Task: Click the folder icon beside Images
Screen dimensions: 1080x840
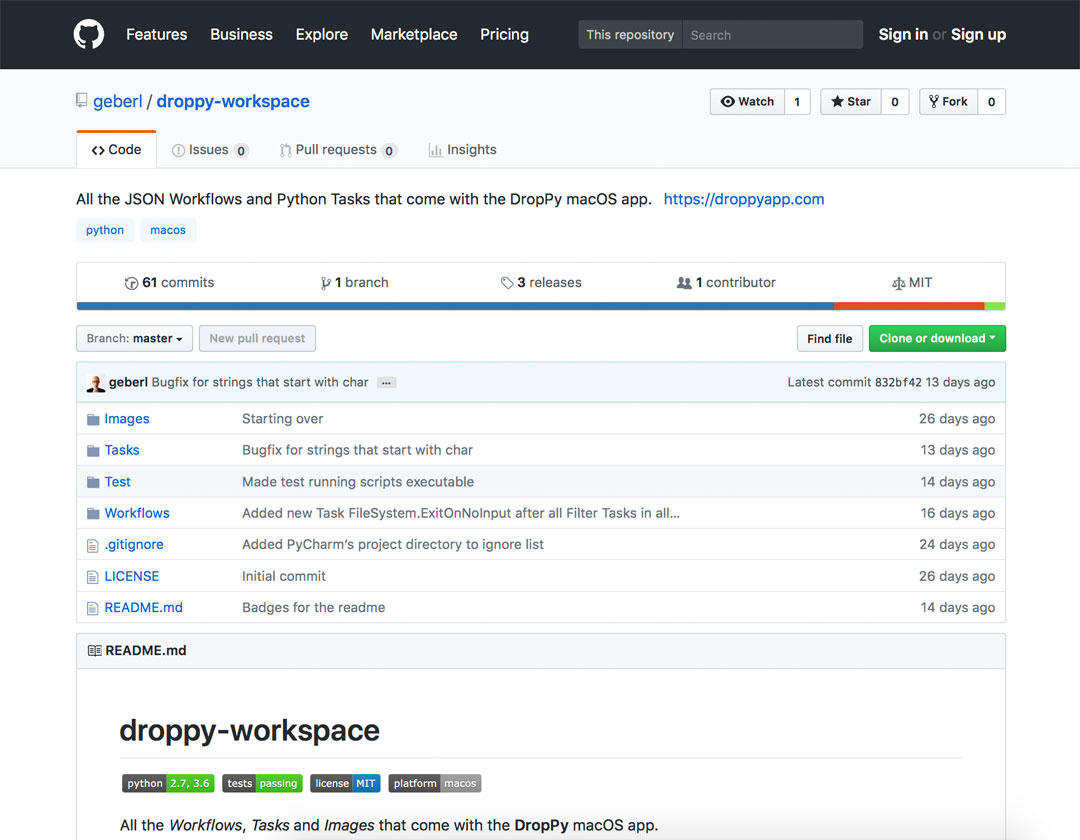Action: coord(93,419)
